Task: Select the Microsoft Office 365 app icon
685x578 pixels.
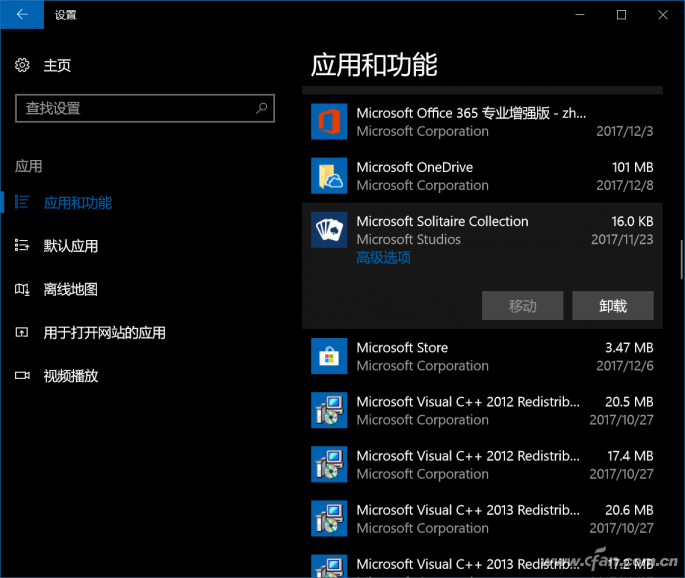Action: tap(329, 121)
